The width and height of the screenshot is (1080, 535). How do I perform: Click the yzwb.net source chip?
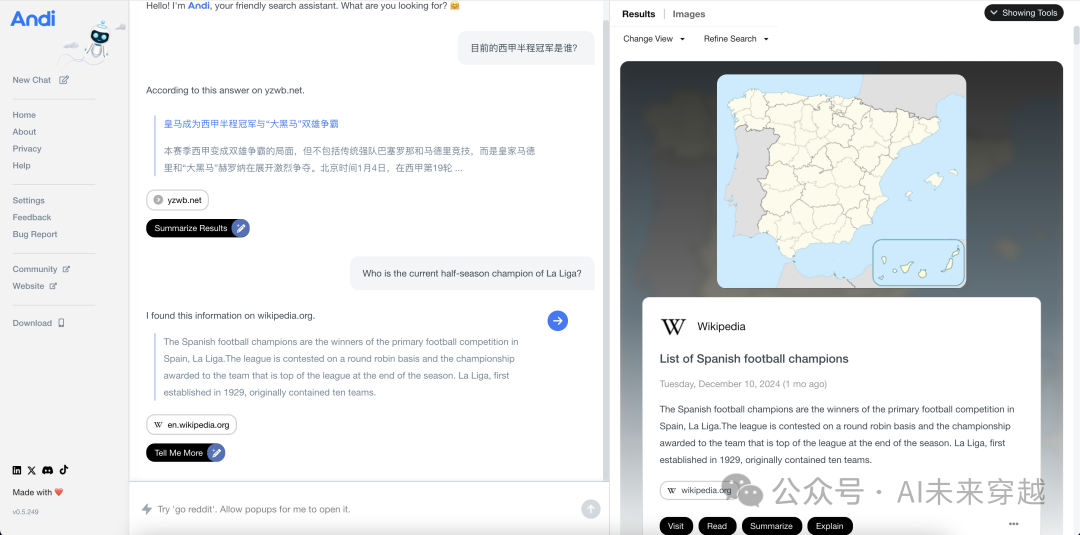[178, 200]
